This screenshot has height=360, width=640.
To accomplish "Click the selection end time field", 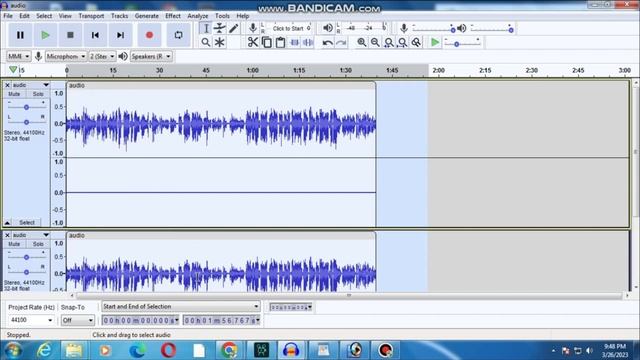I will [x=221, y=321].
